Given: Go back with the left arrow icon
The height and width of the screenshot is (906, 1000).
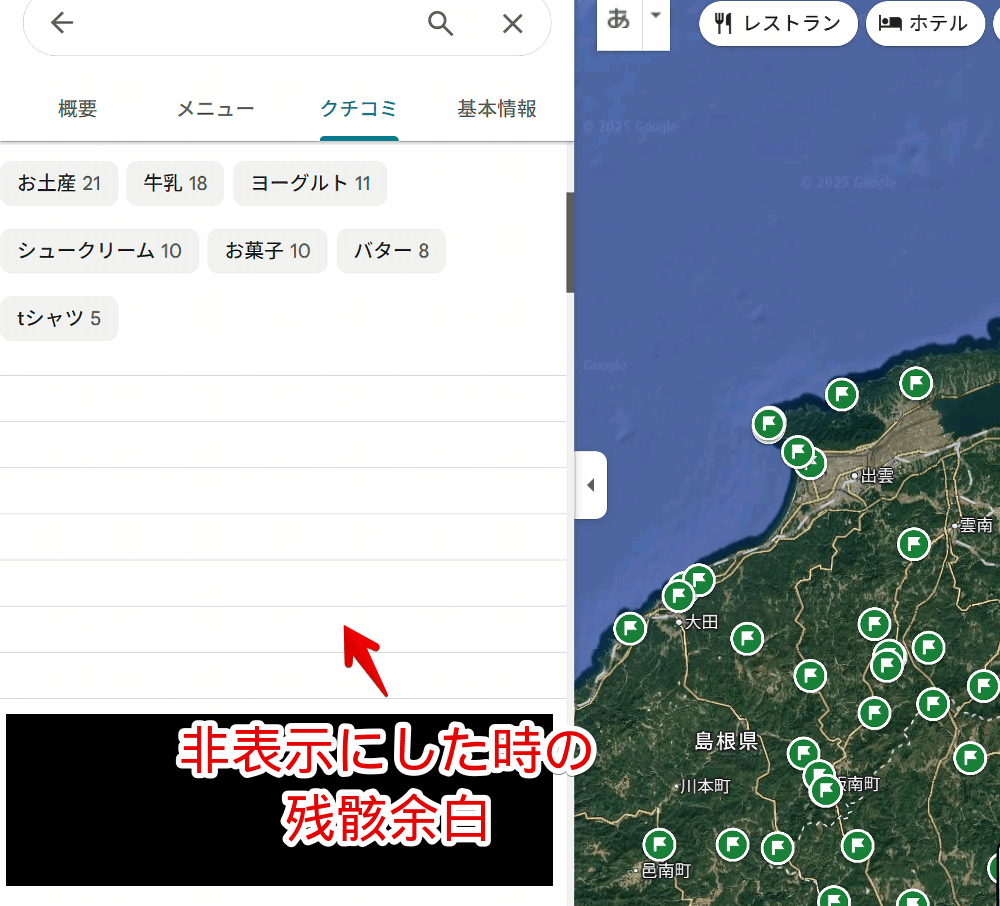Looking at the screenshot, I should [x=62, y=23].
